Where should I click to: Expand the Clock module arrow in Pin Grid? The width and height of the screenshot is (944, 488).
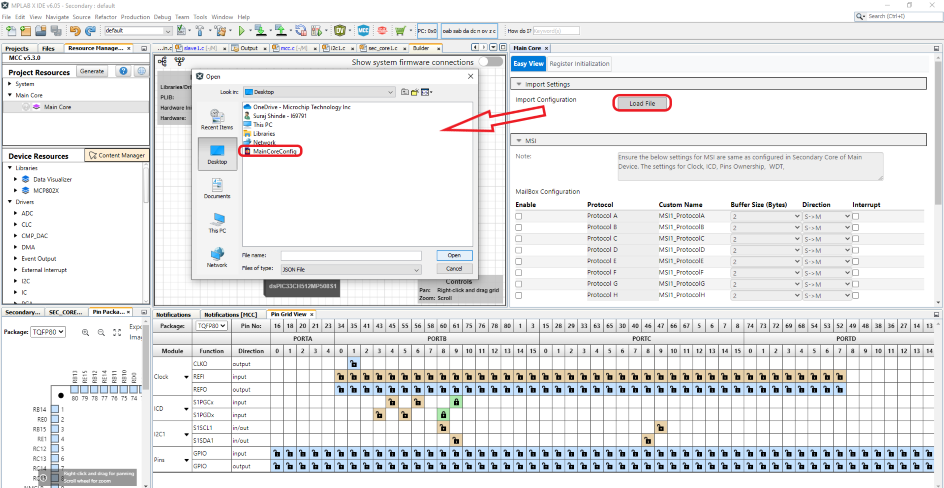186,377
